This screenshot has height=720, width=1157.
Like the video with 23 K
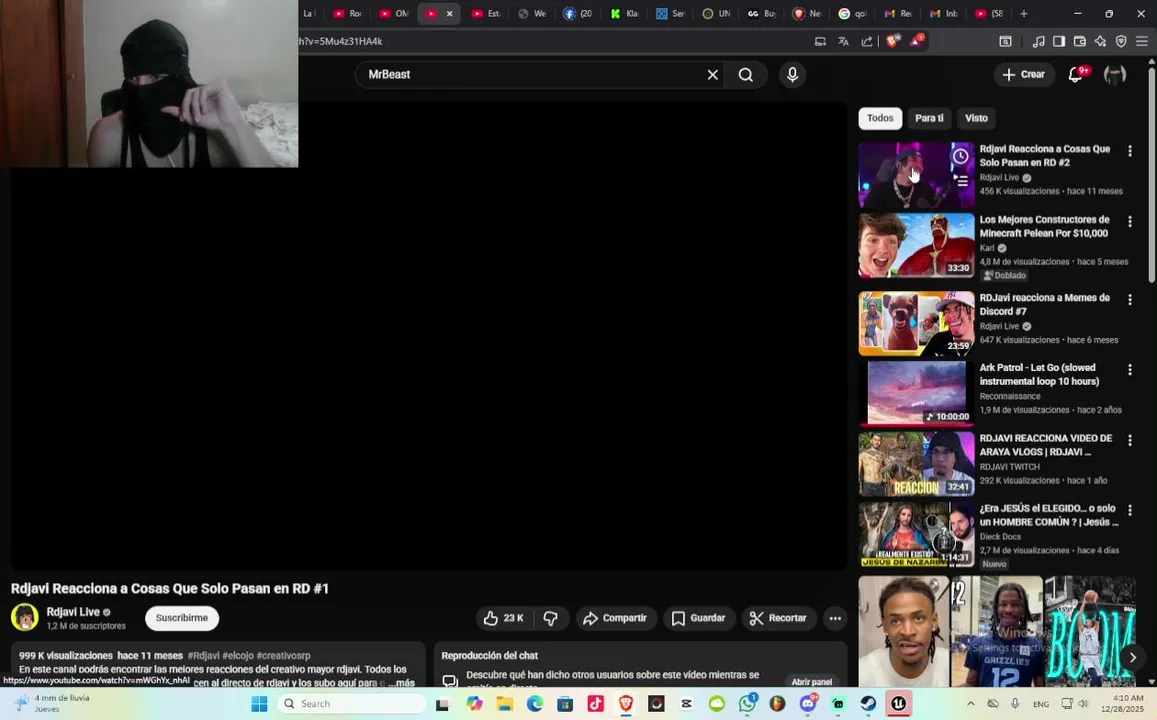pos(504,618)
